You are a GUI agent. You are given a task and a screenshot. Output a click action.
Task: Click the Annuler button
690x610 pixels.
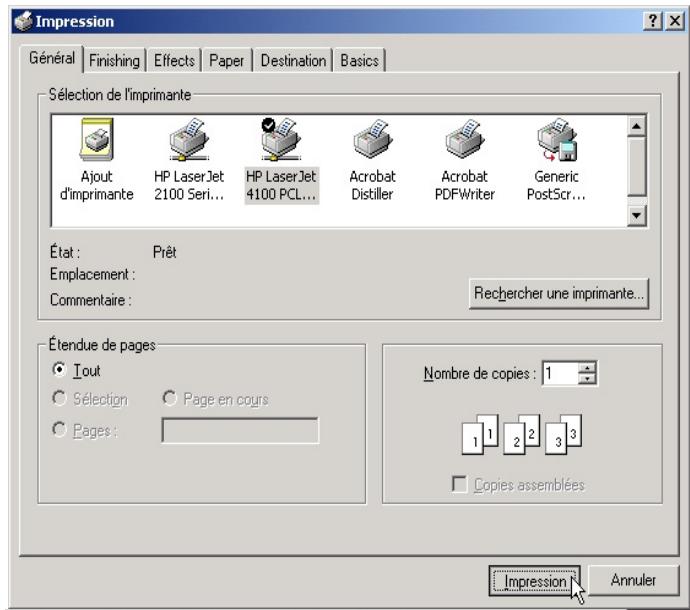point(633,580)
